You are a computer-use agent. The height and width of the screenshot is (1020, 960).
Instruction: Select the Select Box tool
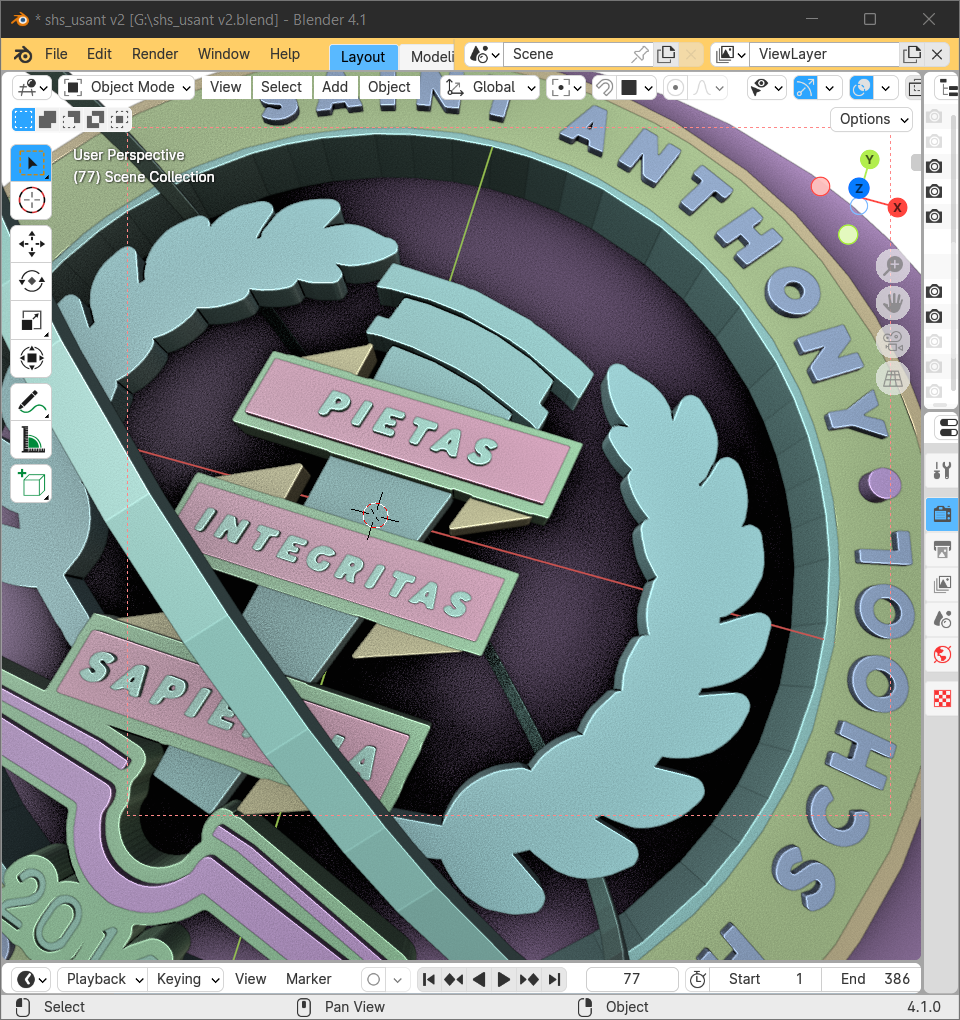[x=31, y=163]
